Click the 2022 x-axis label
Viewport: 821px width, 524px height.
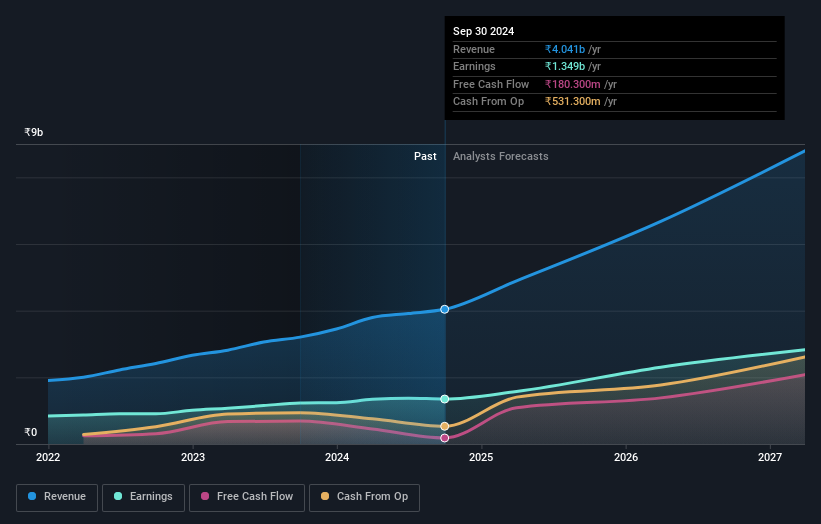48,457
